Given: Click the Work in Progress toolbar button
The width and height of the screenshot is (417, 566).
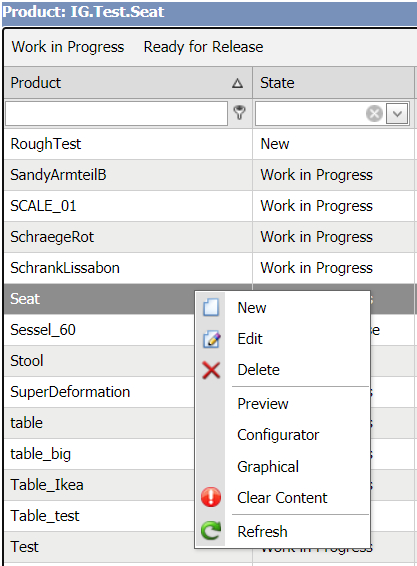Looking at the screenshot, I should coord(68,47).
